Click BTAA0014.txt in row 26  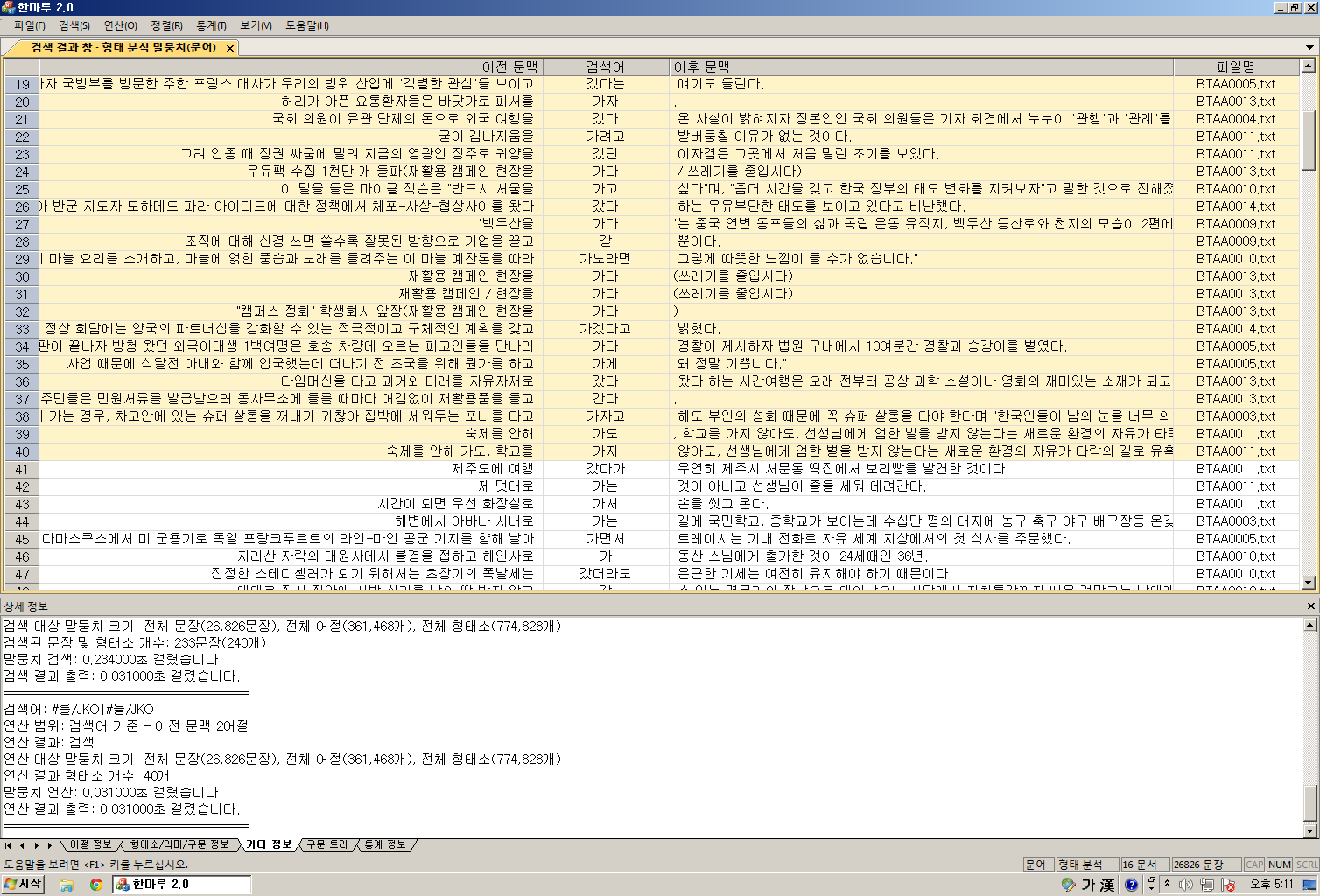pyautogui.click(x=1236, y=206)
